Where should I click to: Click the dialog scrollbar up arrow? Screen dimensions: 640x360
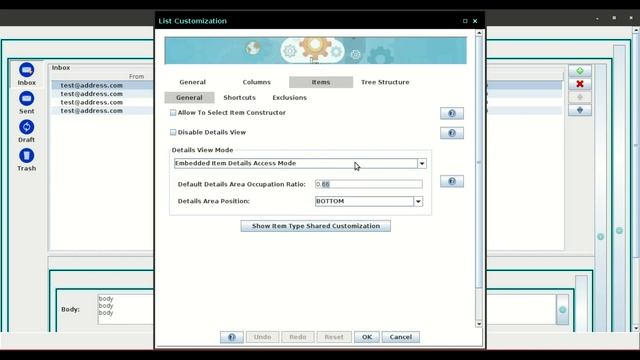pos(479,33)
